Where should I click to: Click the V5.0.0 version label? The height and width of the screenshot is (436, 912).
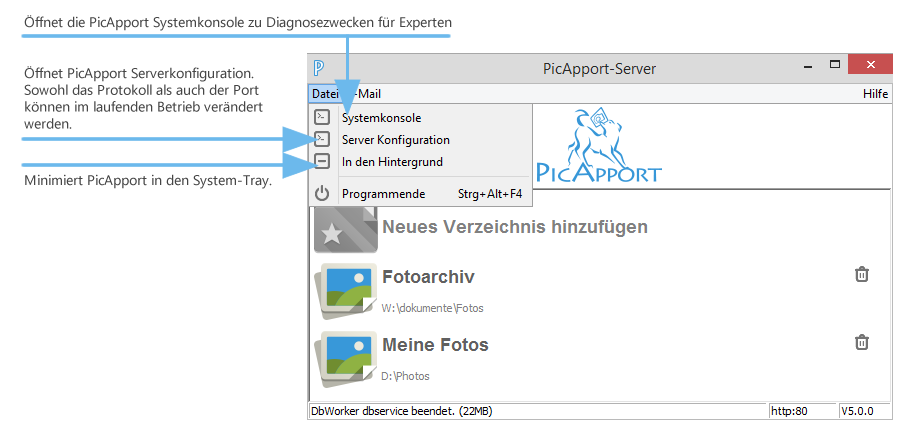point(857,411)
